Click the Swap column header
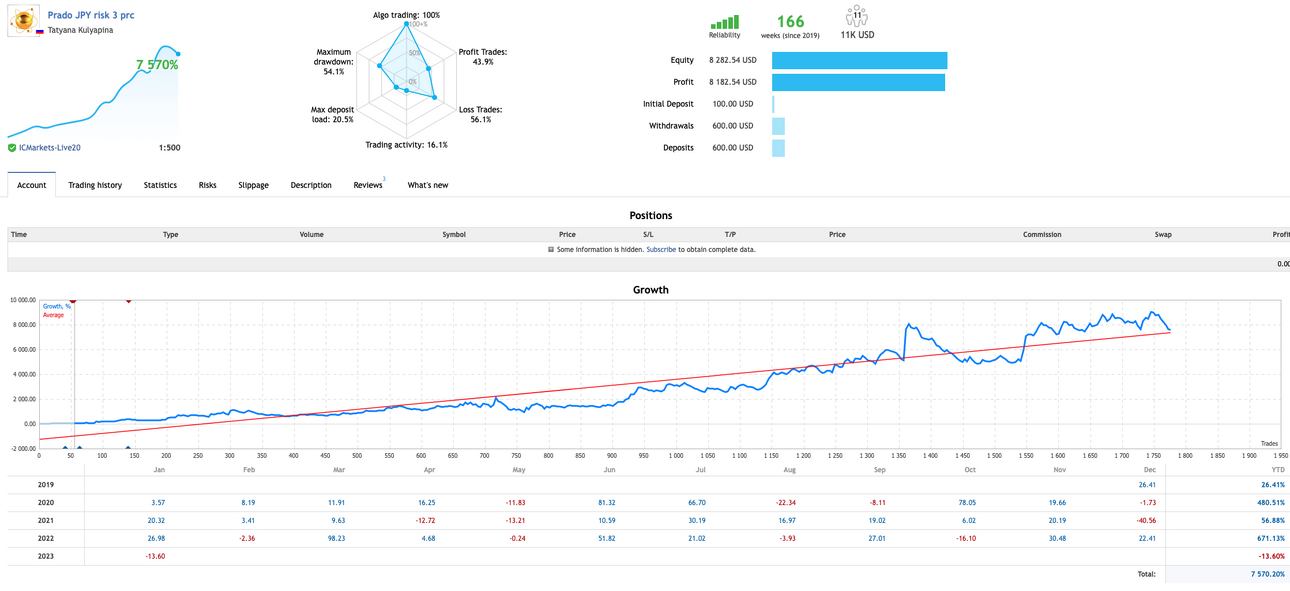 (1163, 234)
